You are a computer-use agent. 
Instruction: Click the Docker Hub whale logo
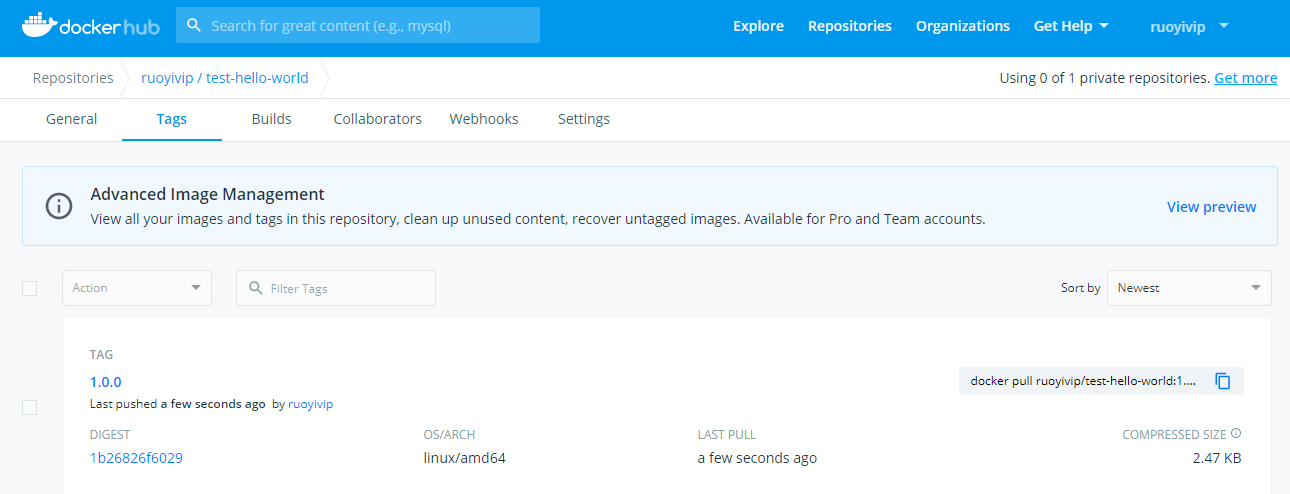click(38, 25)
